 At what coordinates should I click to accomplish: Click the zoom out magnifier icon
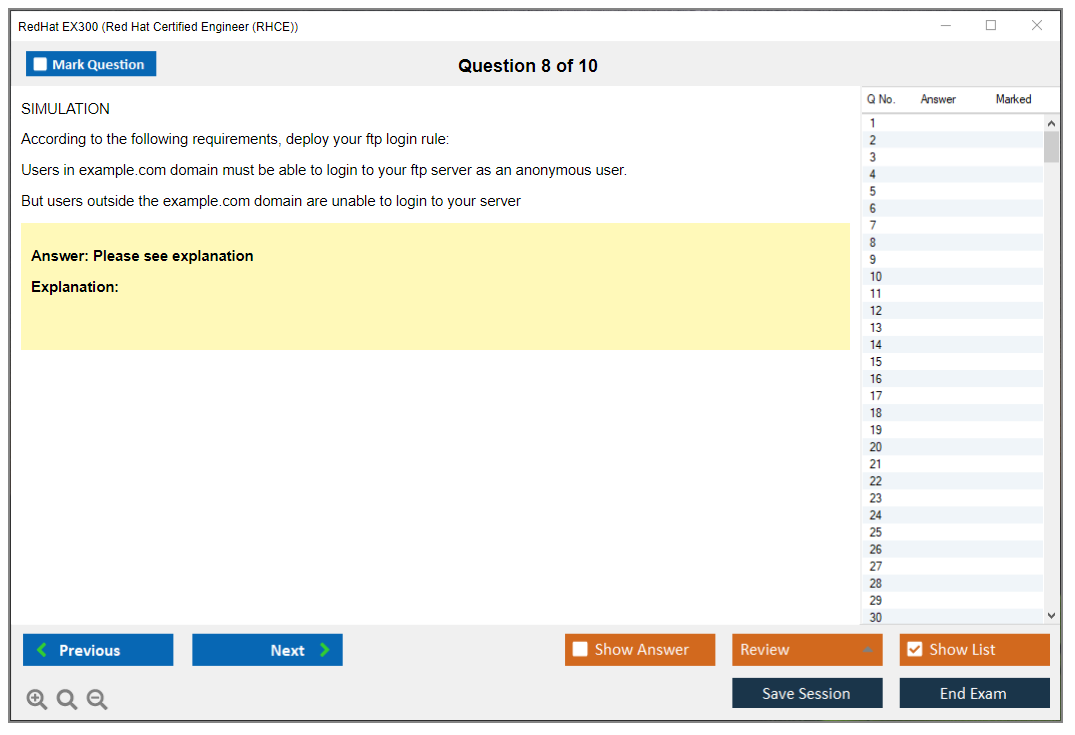coord(97,700)
